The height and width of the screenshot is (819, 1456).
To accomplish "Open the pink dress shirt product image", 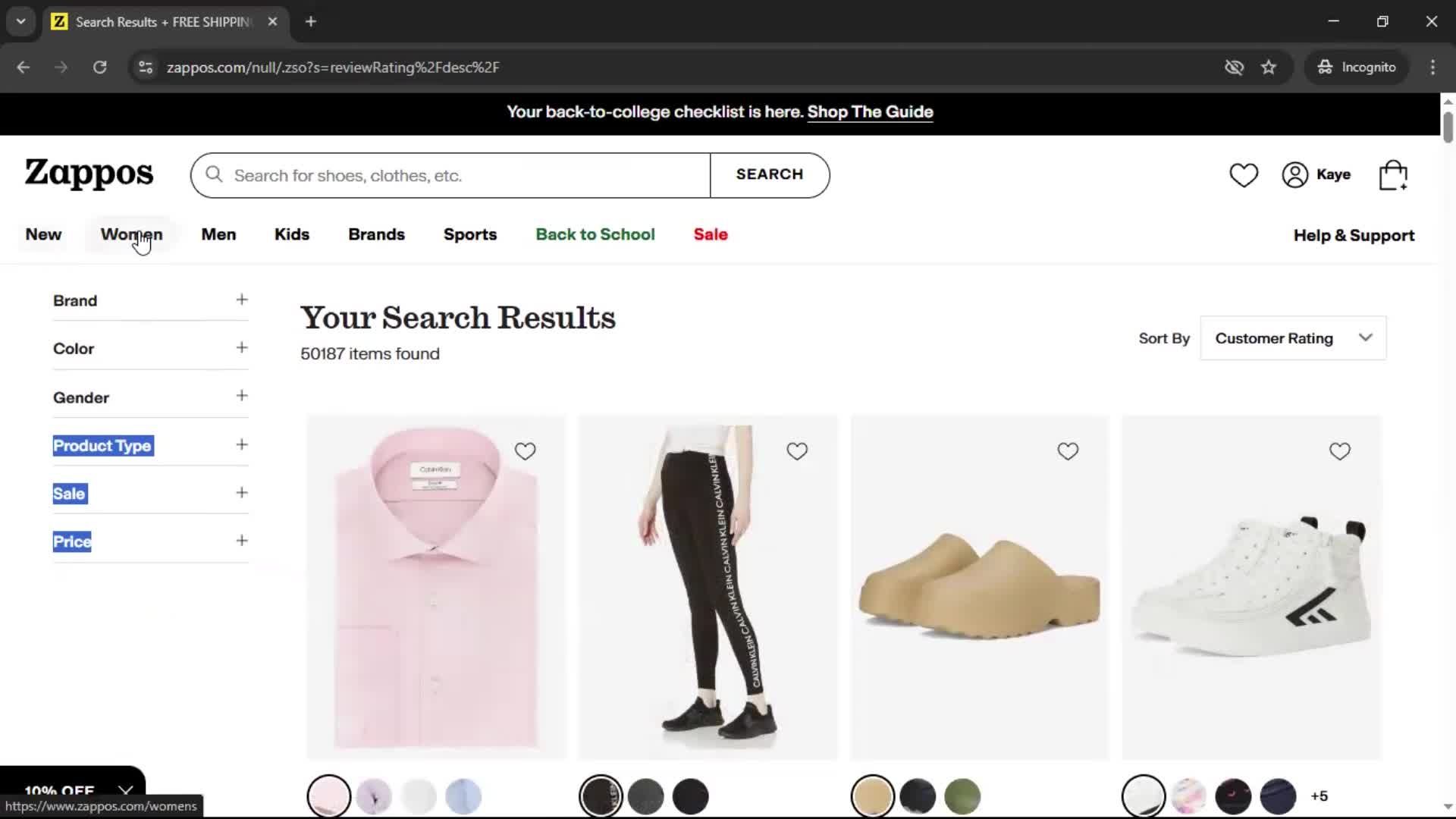I will (x=436, y=588).
